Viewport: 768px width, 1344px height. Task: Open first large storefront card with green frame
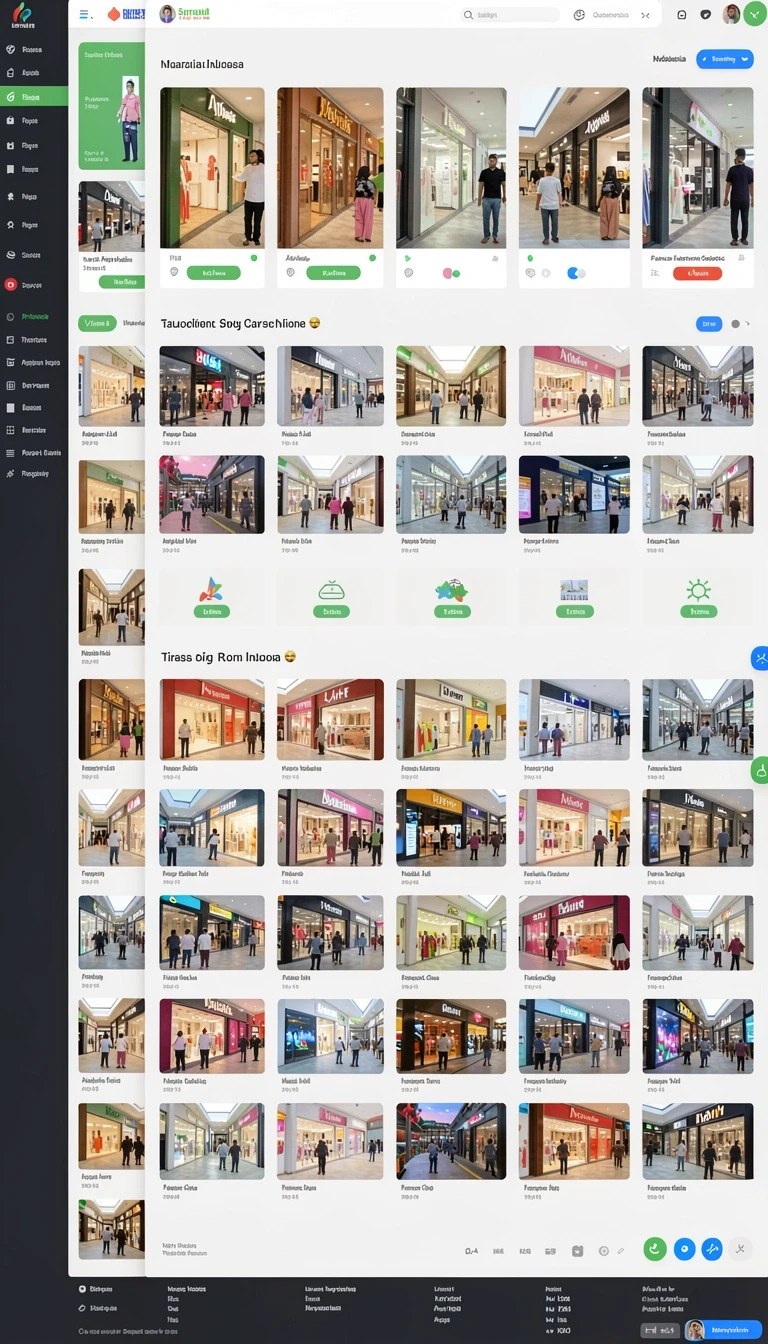(212, 168)
